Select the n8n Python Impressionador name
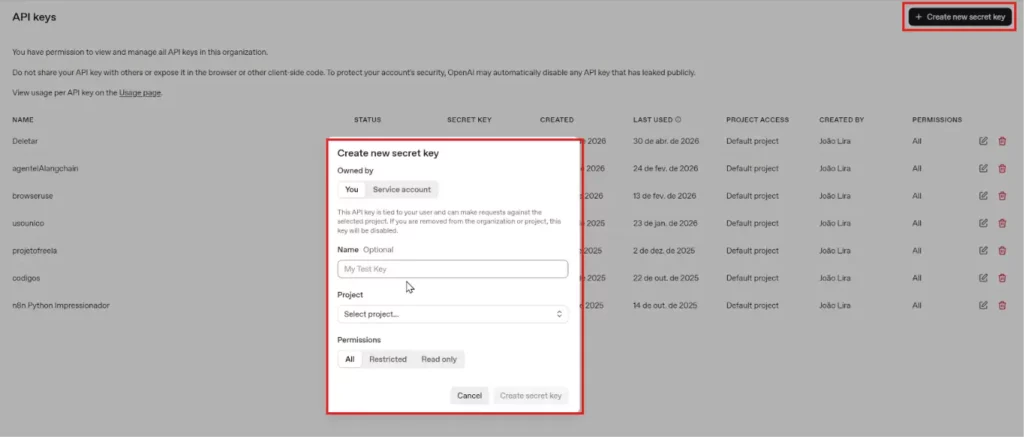Viewport: 1024px width, 437px height. click(x=61, y=305)
